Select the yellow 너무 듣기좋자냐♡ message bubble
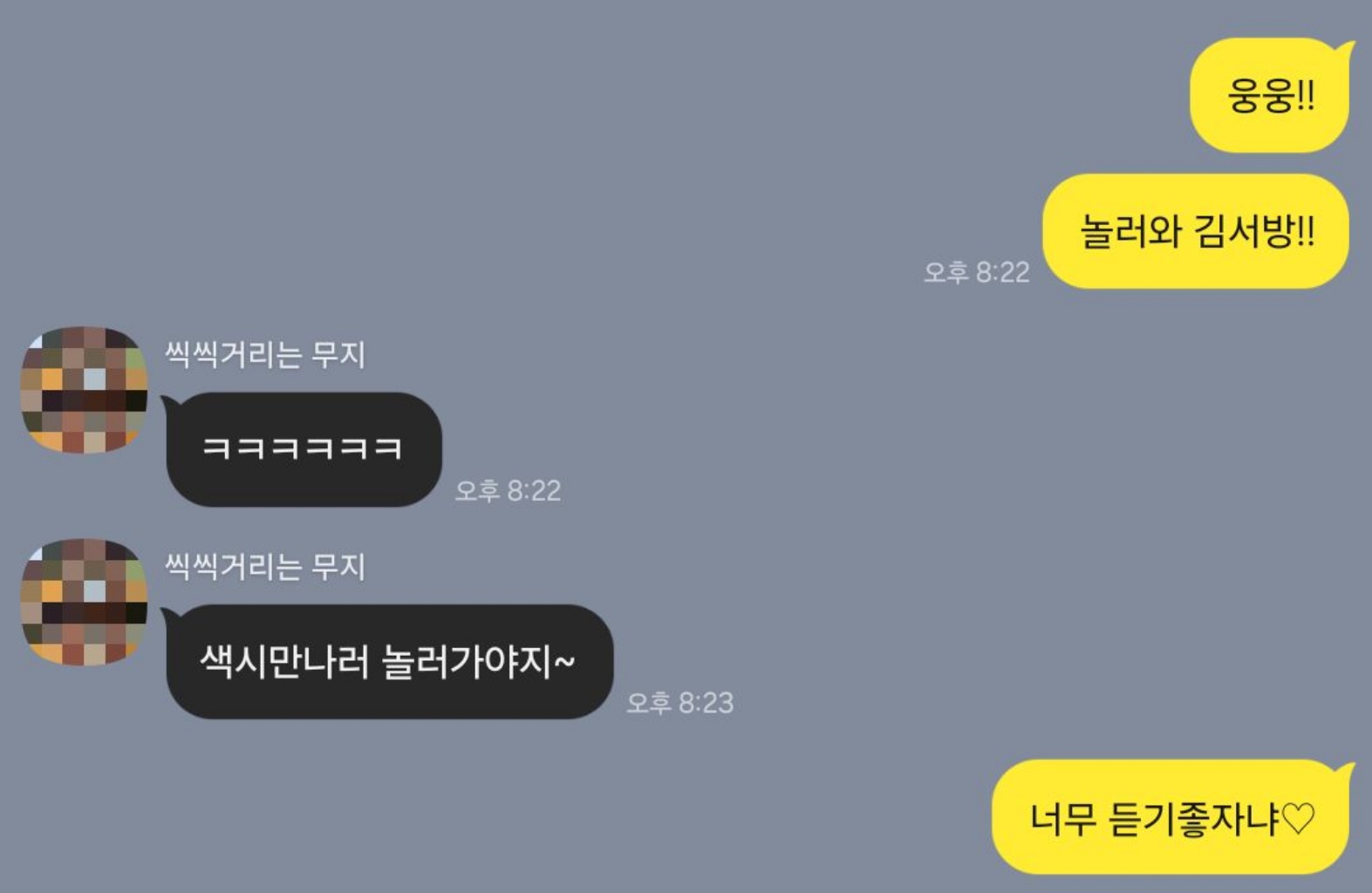 [x=1172, y=817]
